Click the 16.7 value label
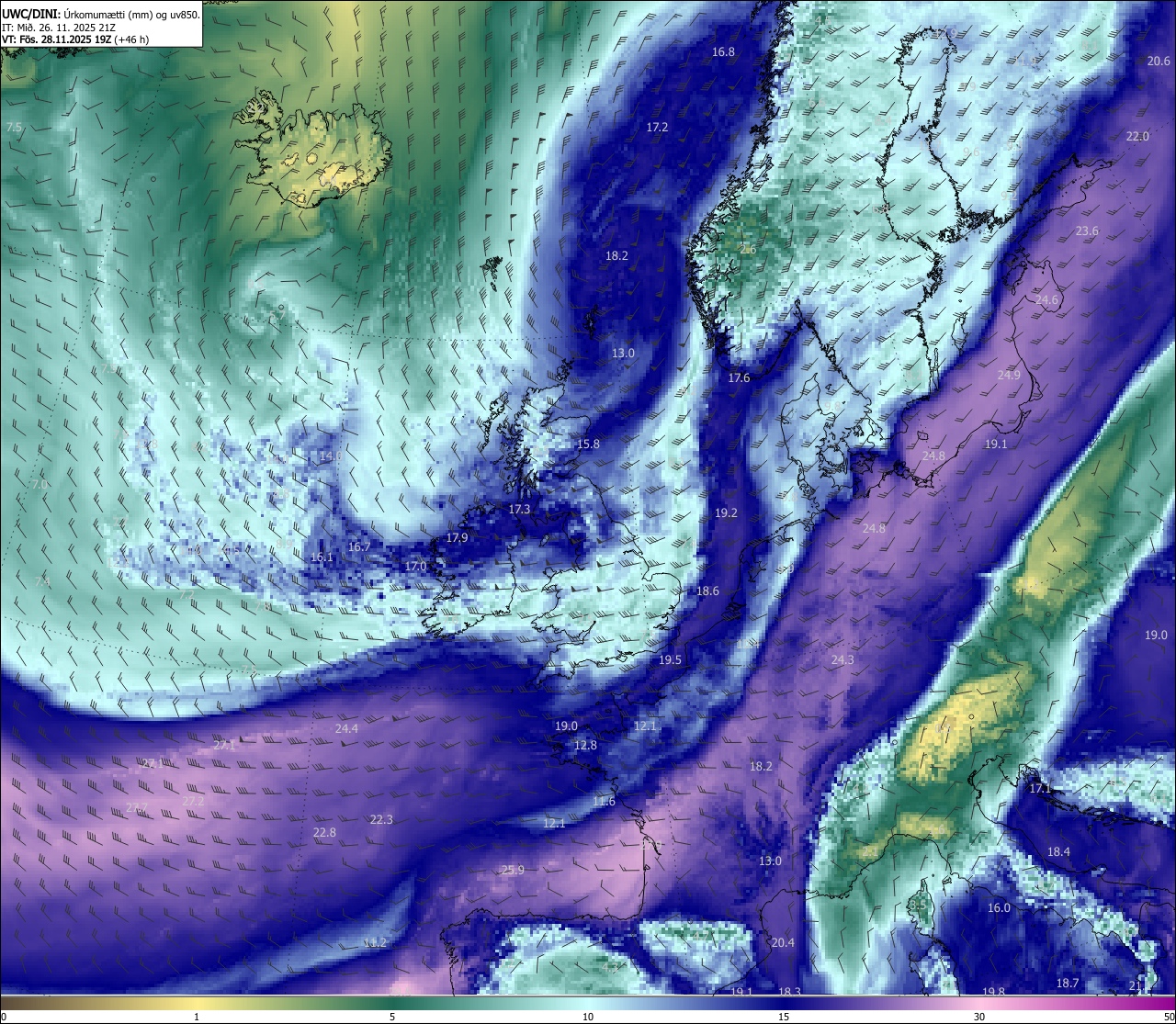 point(359,547)
